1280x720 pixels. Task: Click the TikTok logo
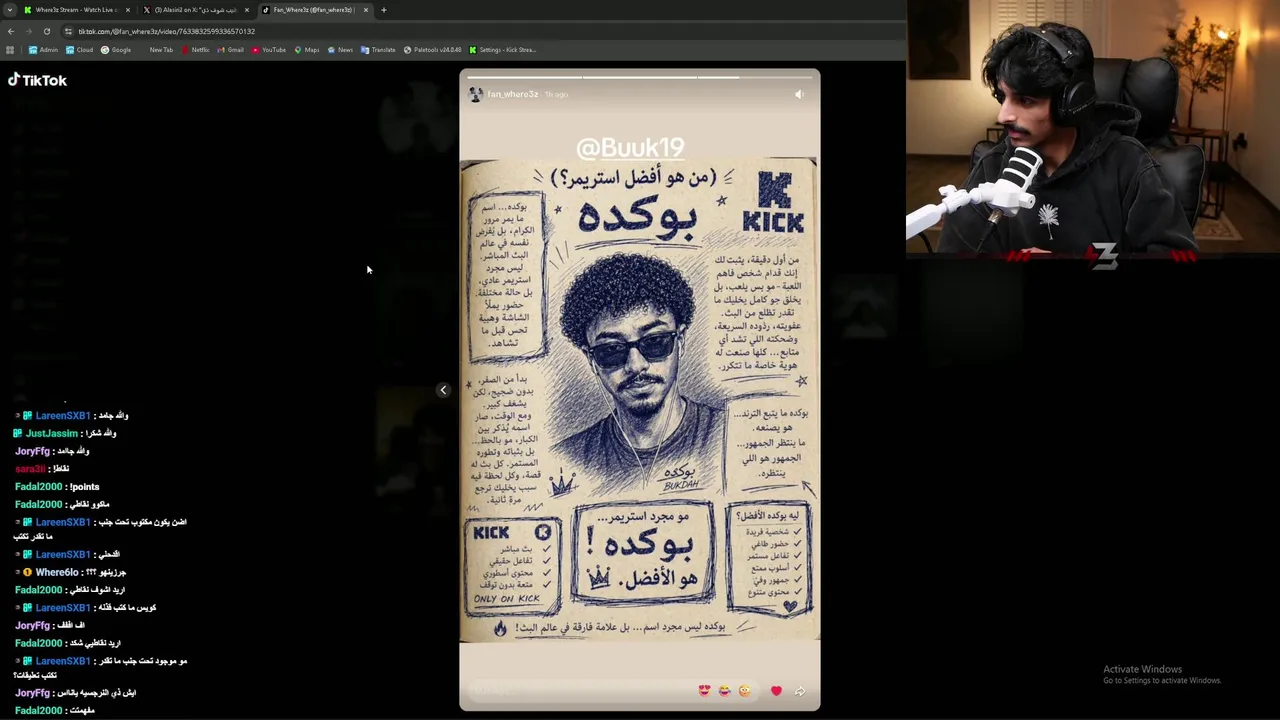38,80
